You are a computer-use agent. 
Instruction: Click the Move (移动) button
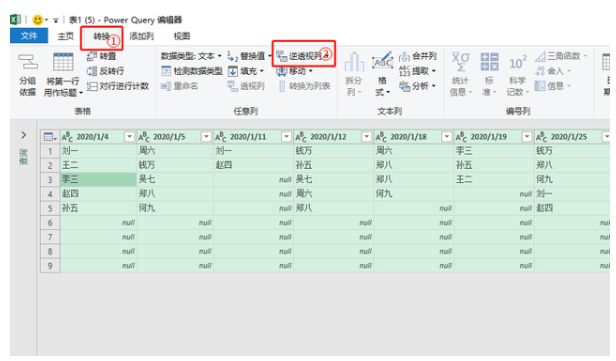(x=294, y=71)
